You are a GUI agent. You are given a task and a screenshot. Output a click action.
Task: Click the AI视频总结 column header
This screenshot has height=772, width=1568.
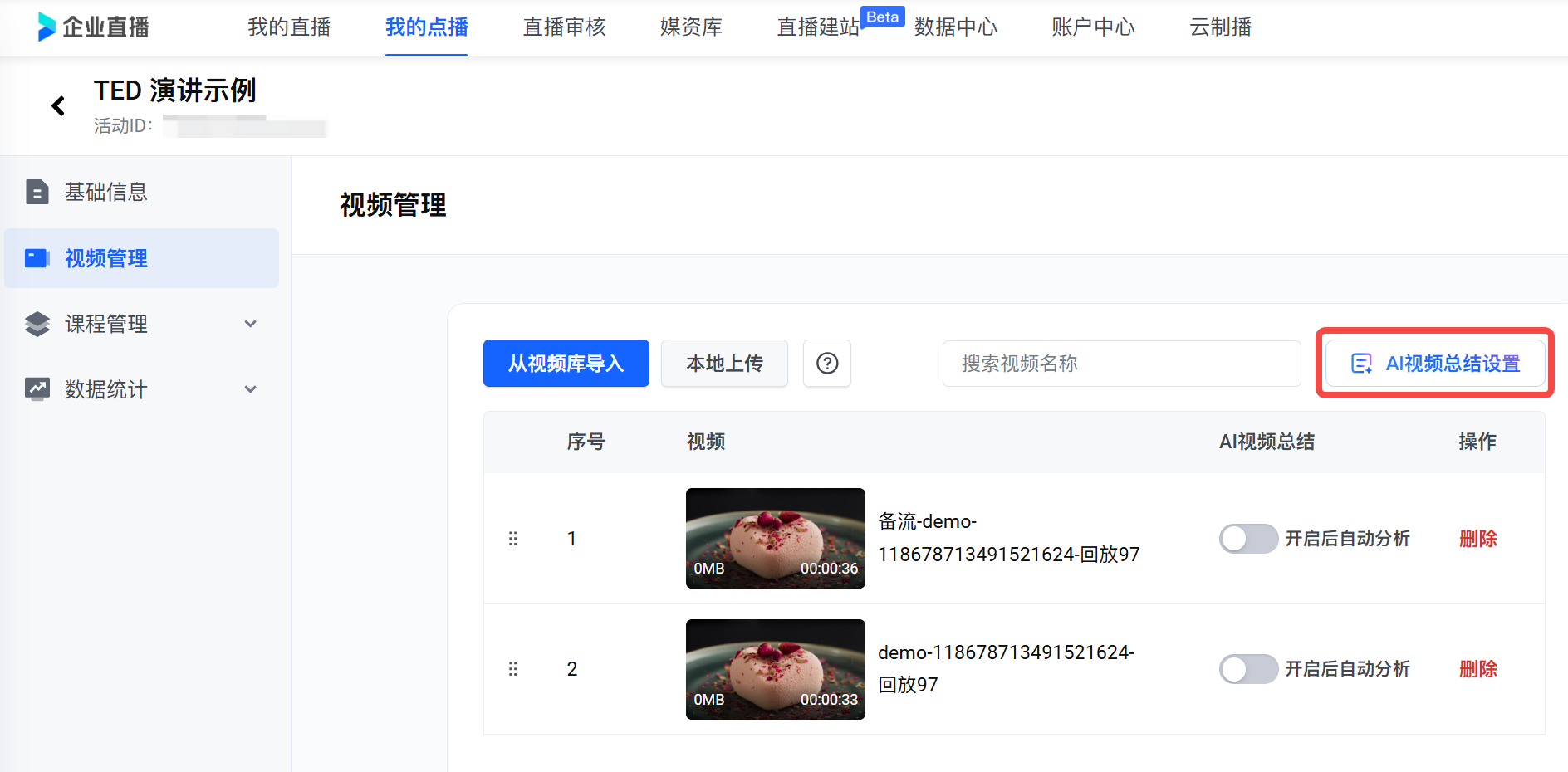coord(1267,442)
